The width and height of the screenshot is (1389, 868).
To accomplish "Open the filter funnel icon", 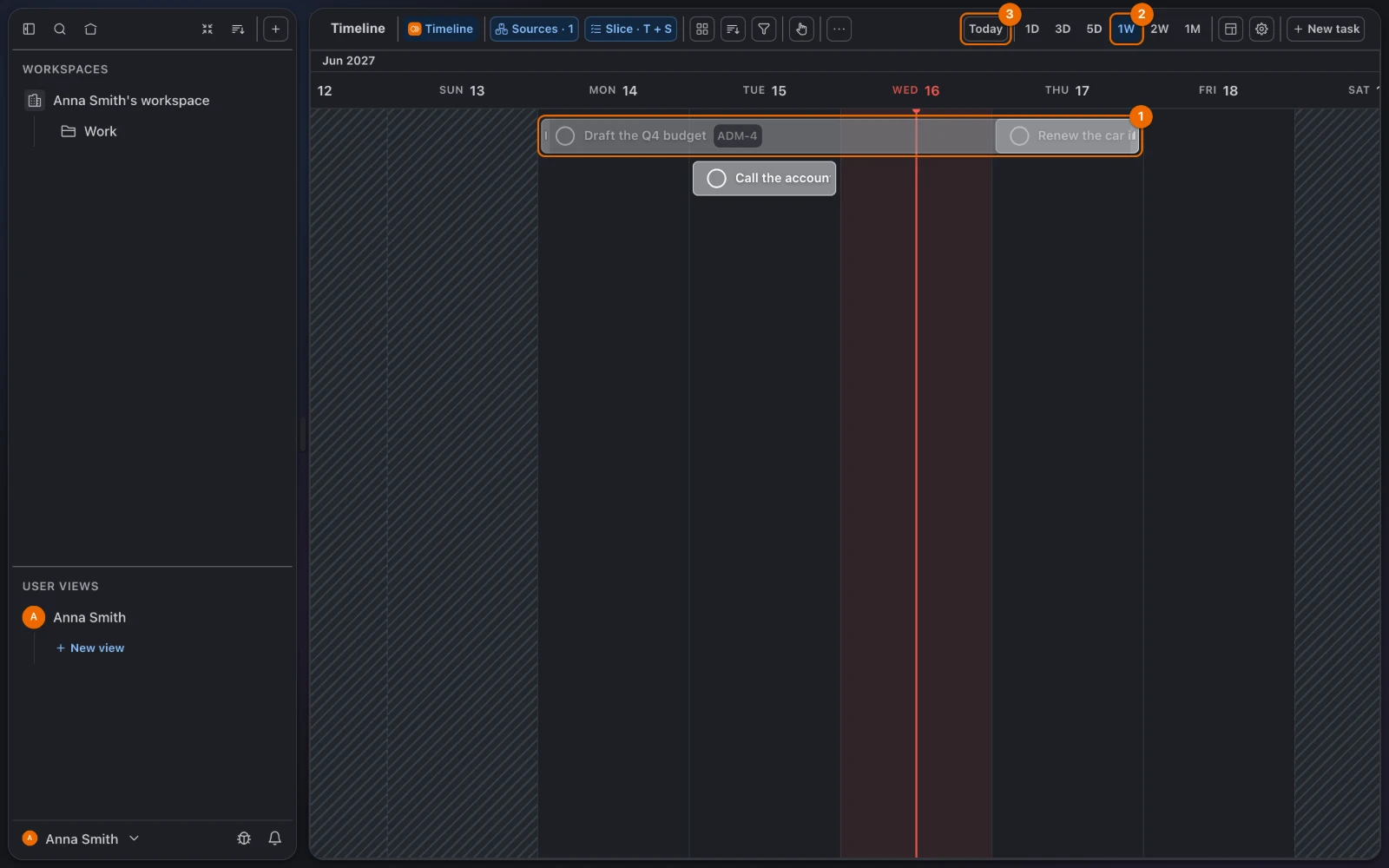I will tap(764, 29).
